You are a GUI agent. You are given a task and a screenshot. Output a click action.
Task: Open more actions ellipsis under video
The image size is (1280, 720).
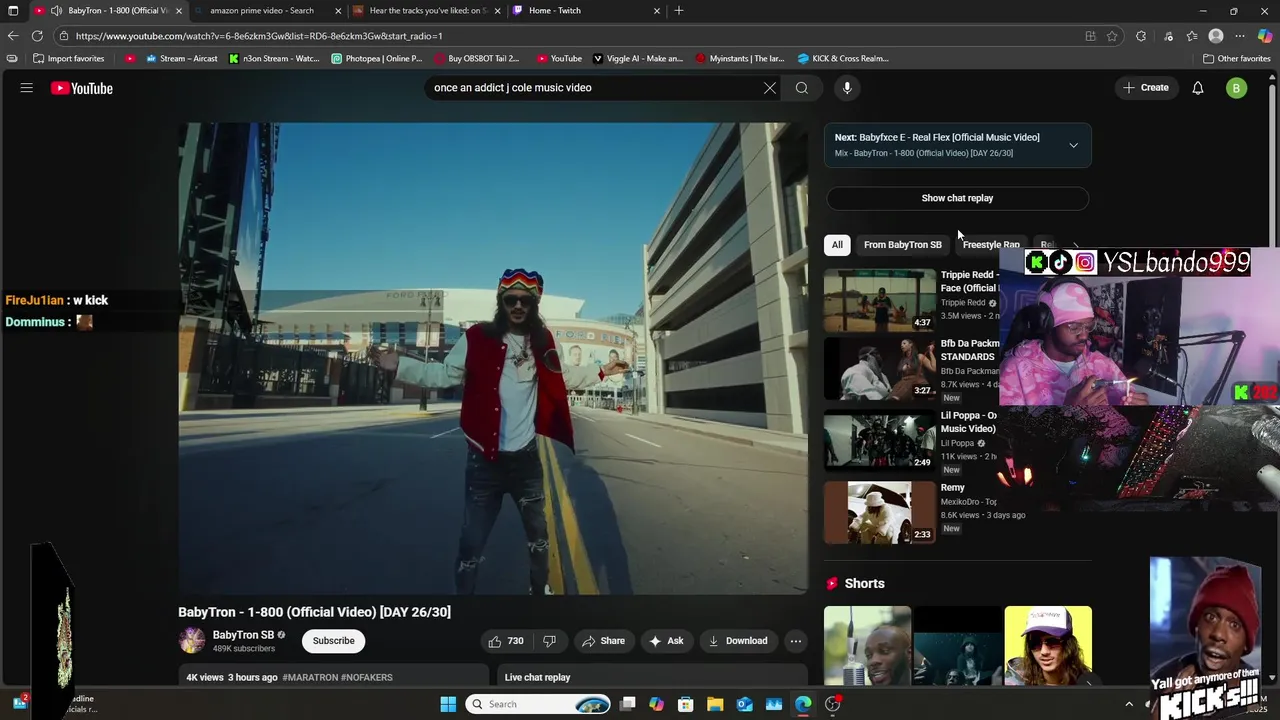[796, 641]
